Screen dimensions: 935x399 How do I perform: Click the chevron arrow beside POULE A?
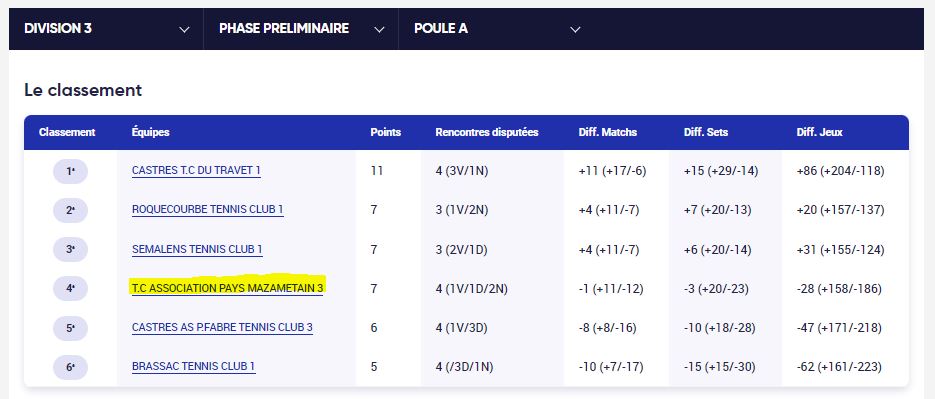(575, 29)
